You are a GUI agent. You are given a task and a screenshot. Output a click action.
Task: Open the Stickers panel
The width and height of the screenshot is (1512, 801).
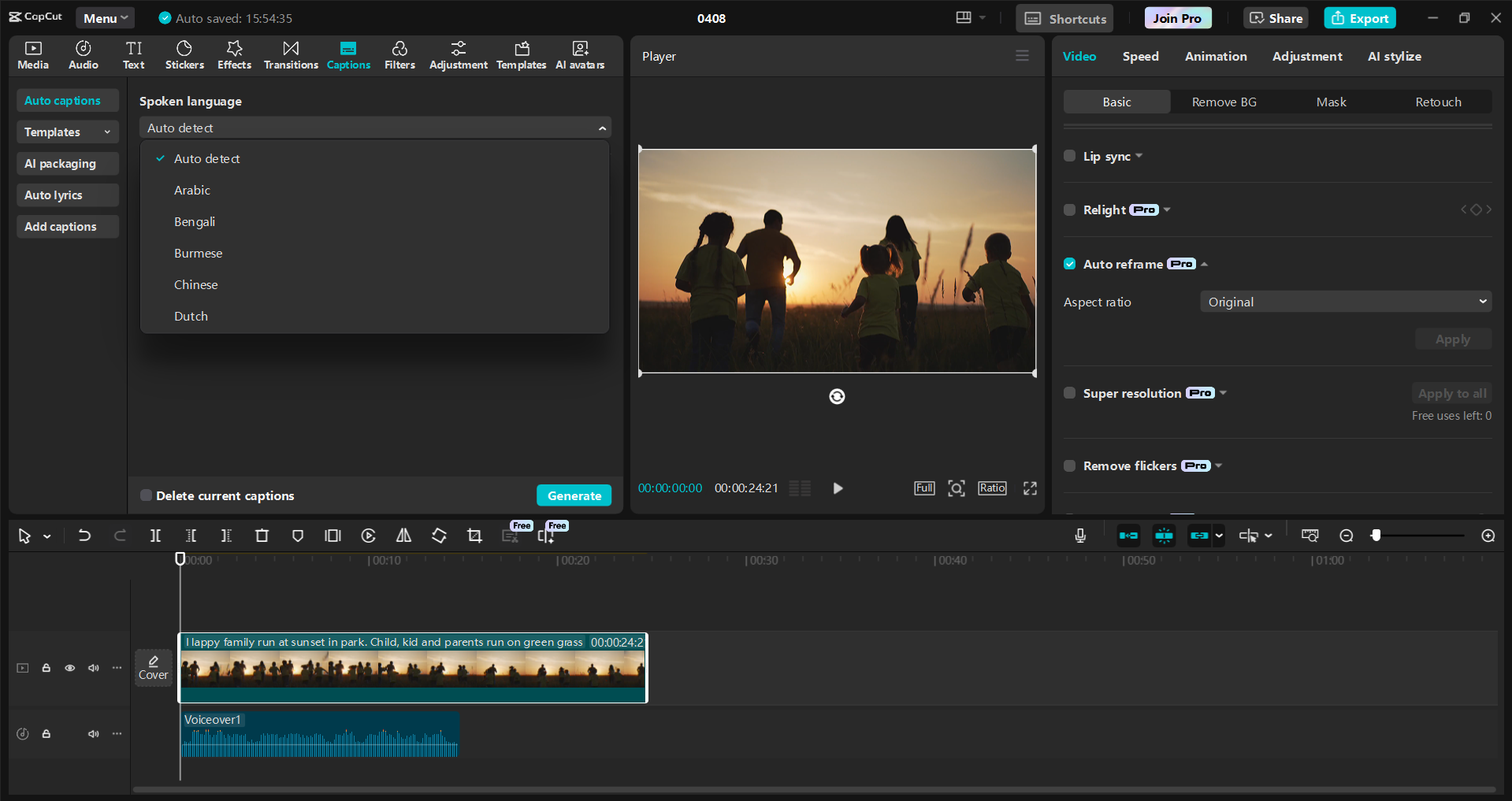pyautogui.click(x=184, y=55)
